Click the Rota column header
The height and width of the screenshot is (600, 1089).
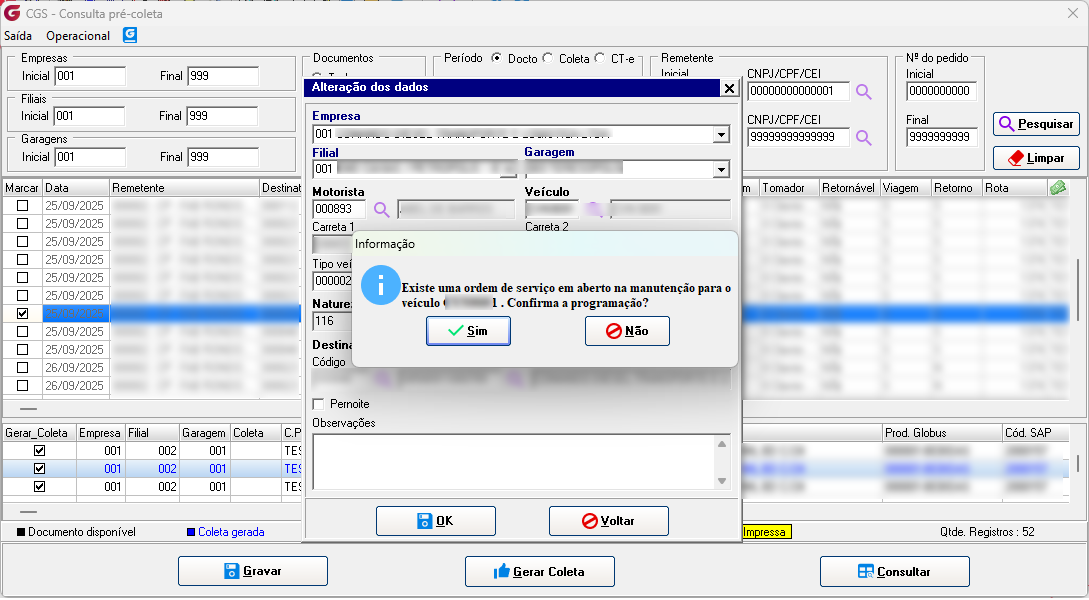pos(1015,188)
